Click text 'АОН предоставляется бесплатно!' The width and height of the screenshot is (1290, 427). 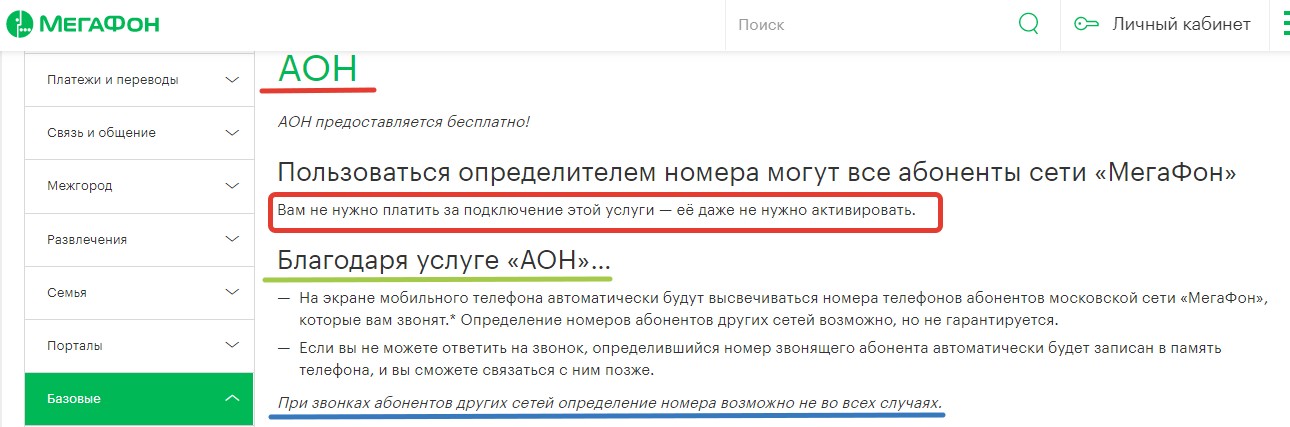404,122
